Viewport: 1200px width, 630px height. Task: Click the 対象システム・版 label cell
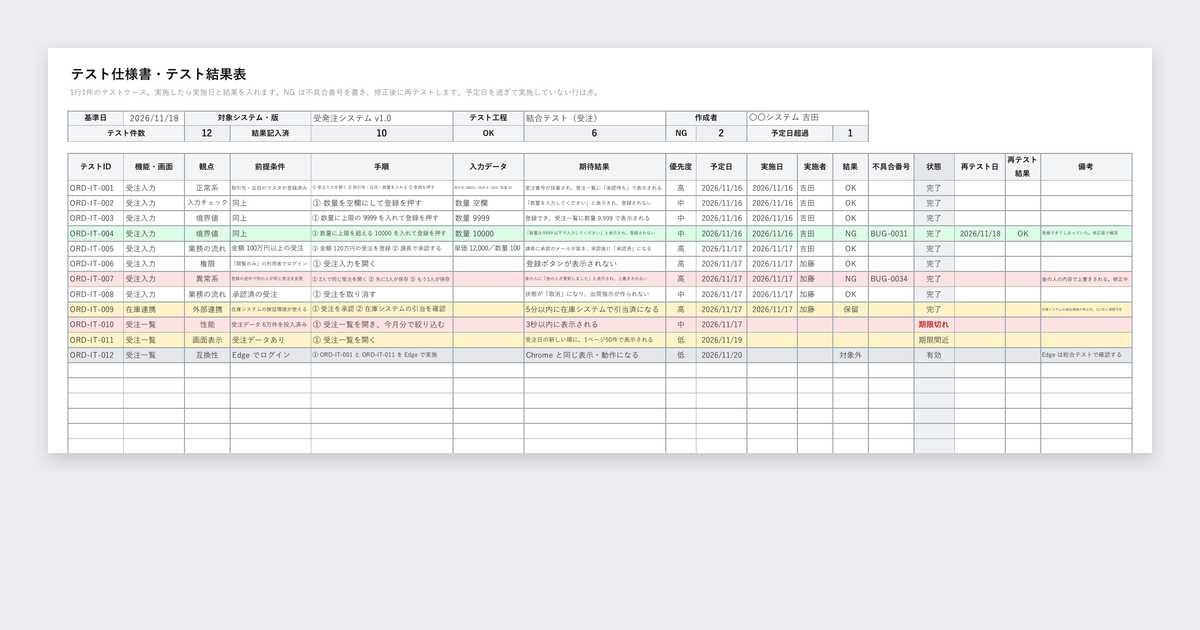click(248, 118)
